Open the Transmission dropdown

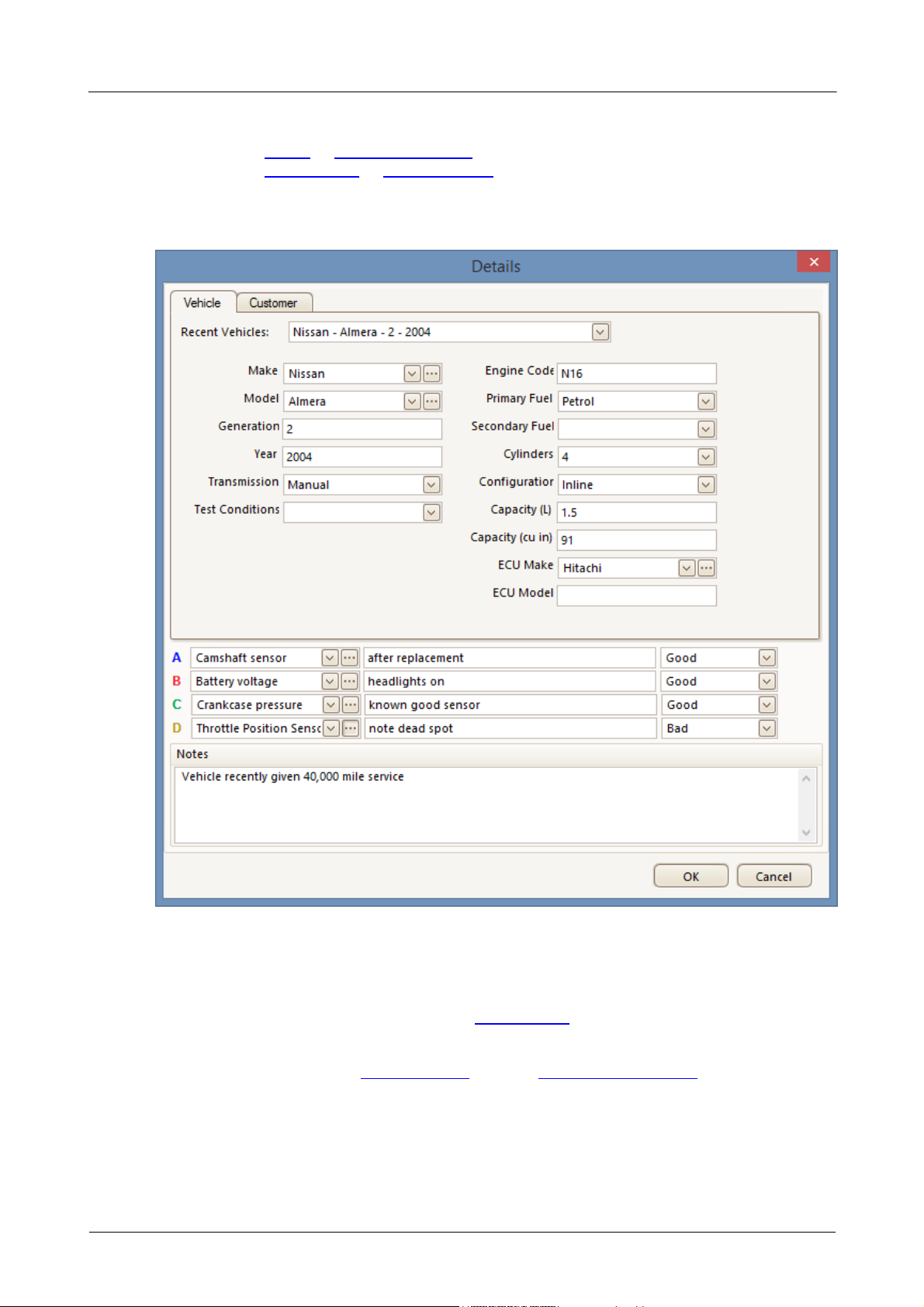(431, 485)
